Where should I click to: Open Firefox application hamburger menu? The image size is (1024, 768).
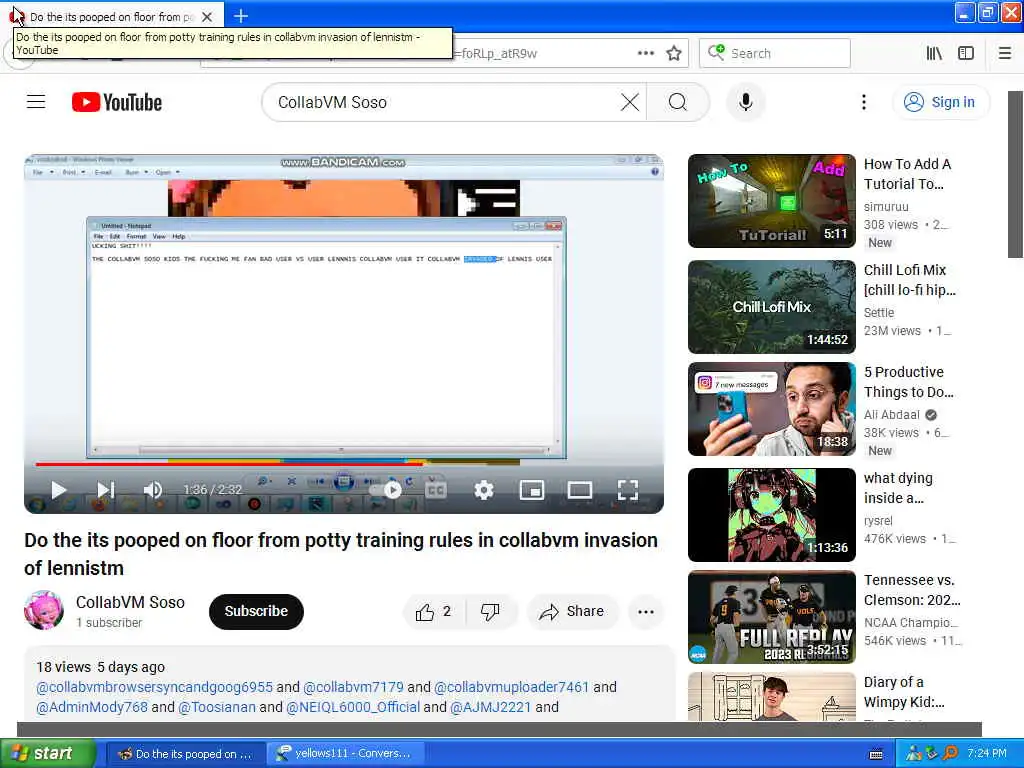(x=1005, y=53)
